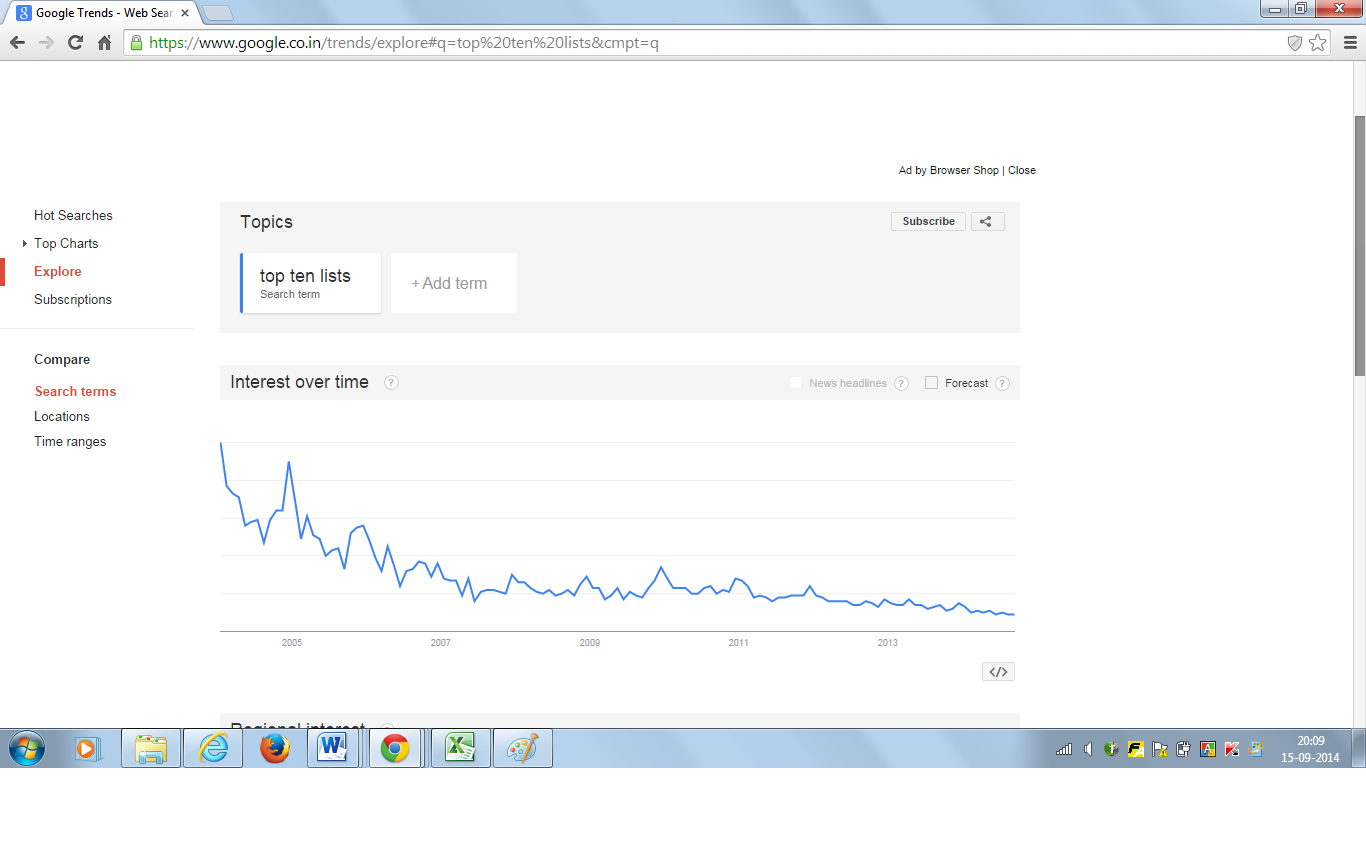Screen dimensions: 1366x852
Task: Compare by Time ranges
Action: coord(70,441)
